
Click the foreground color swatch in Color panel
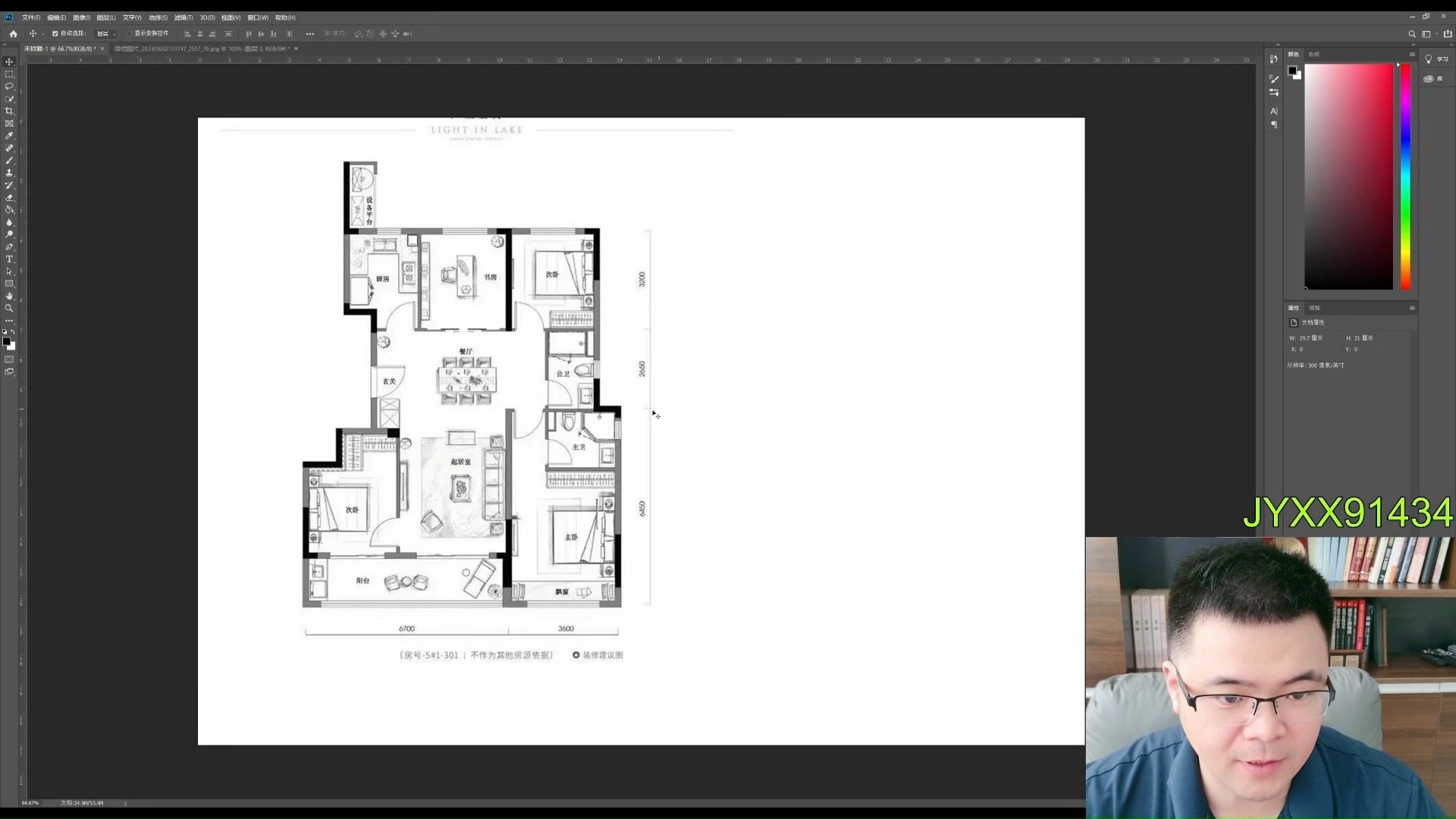(x=1292, y=71)
